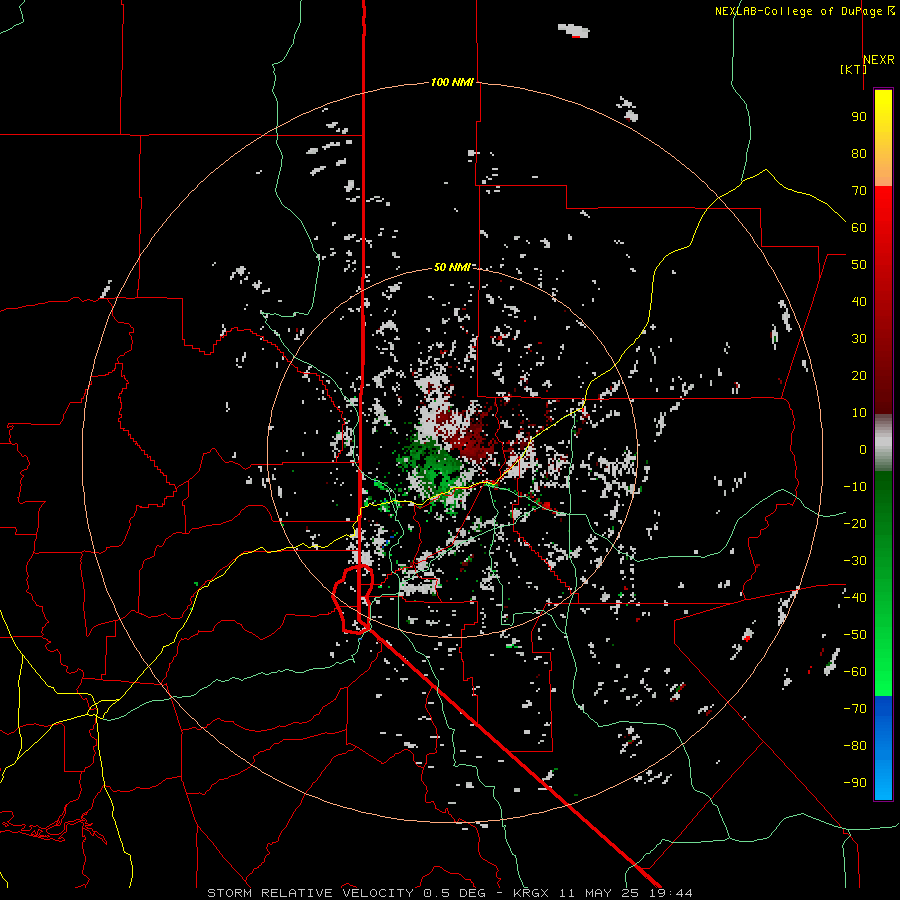900x900 pixels.
Task: Click the "50 NMI" range ring label
Action: click(x=452, y=267)
